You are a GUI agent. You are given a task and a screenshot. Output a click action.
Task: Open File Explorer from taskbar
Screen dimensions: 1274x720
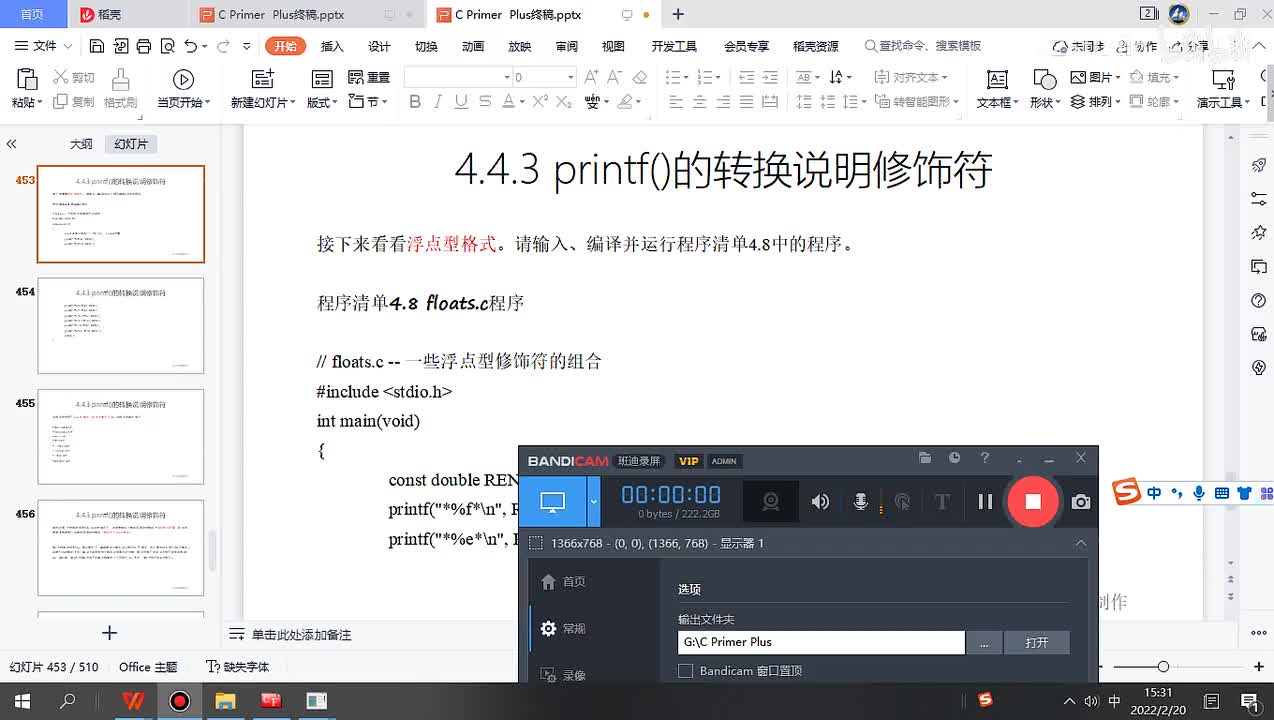click(225, 701)
